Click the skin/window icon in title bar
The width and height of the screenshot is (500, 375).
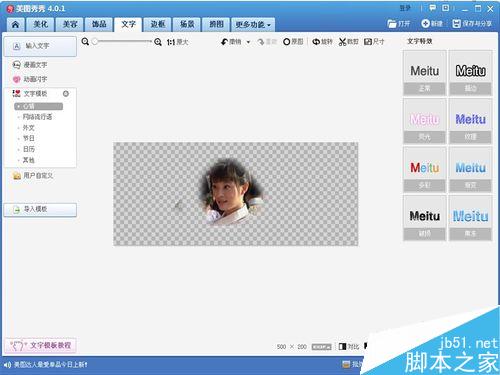pyautogui.click(x=446, y=8)
